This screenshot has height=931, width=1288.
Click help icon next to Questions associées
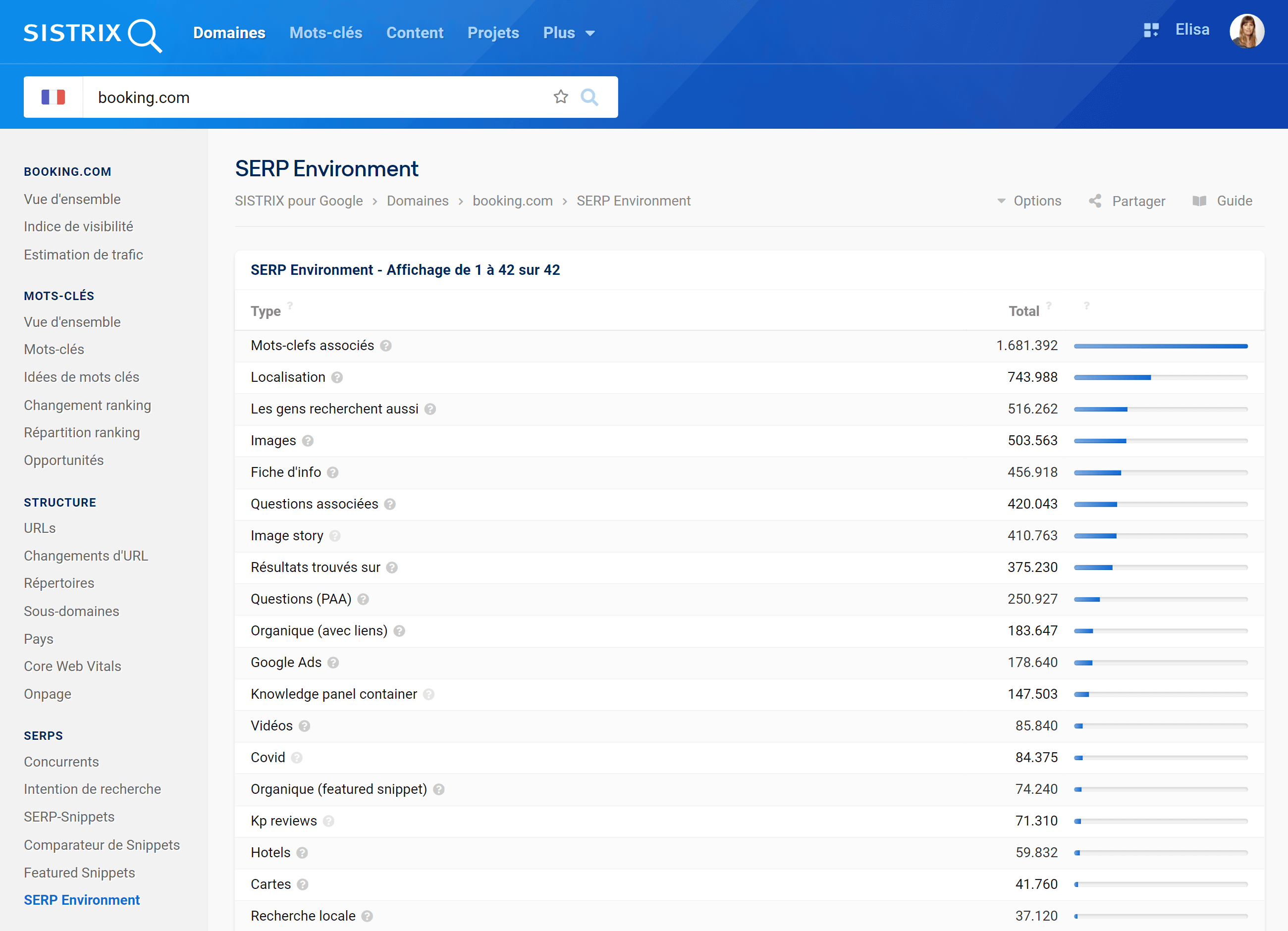tap(389, 504)
